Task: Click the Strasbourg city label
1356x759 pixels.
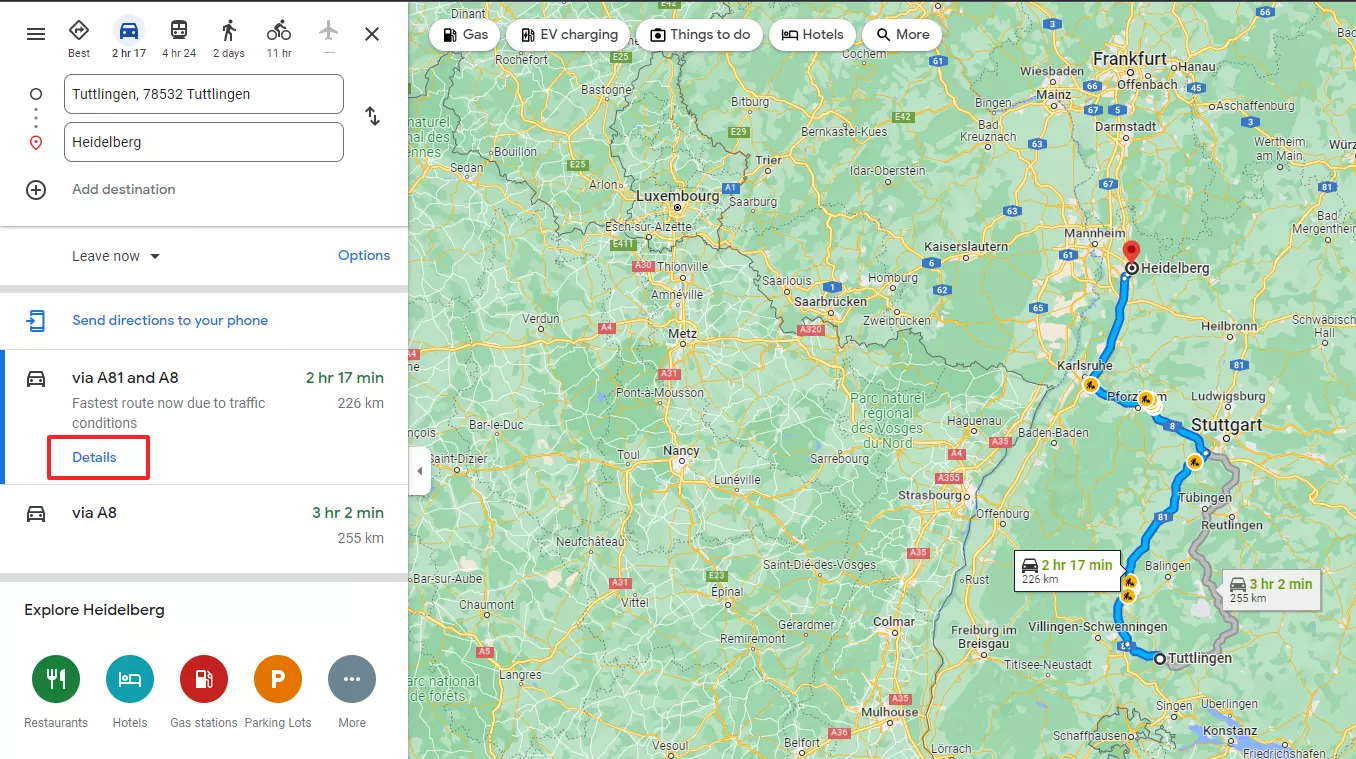Action: (930, 494)
